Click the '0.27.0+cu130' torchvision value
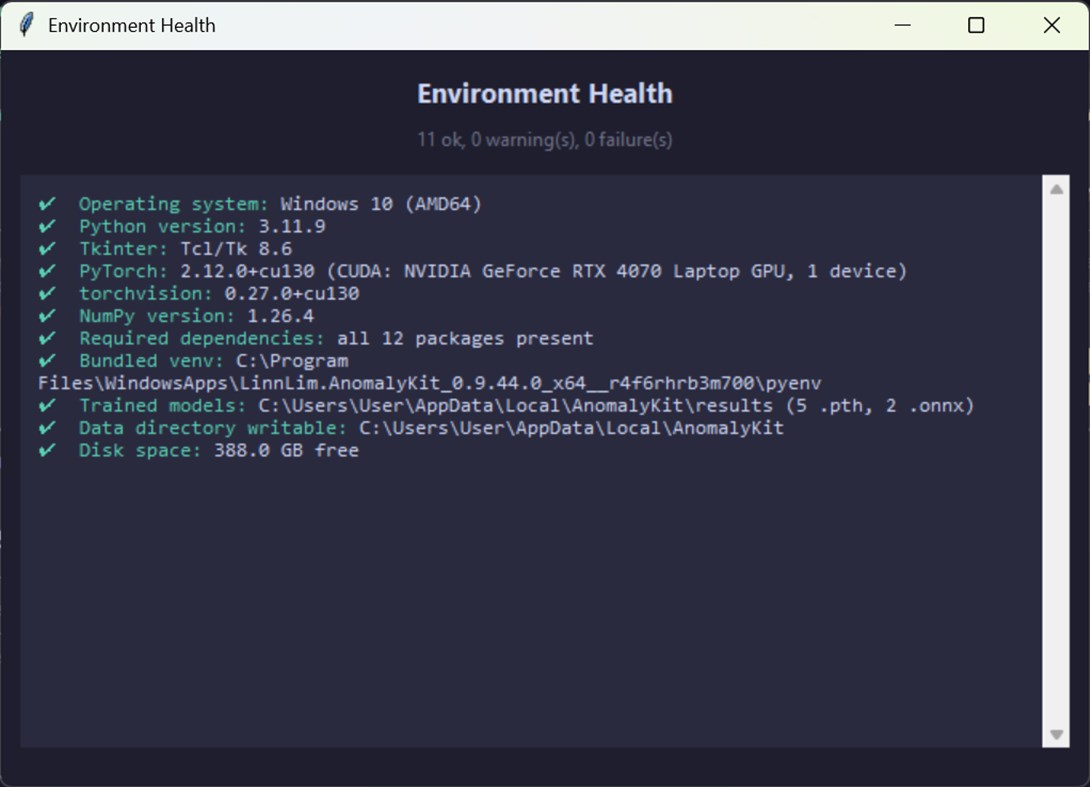 [292, 293]
